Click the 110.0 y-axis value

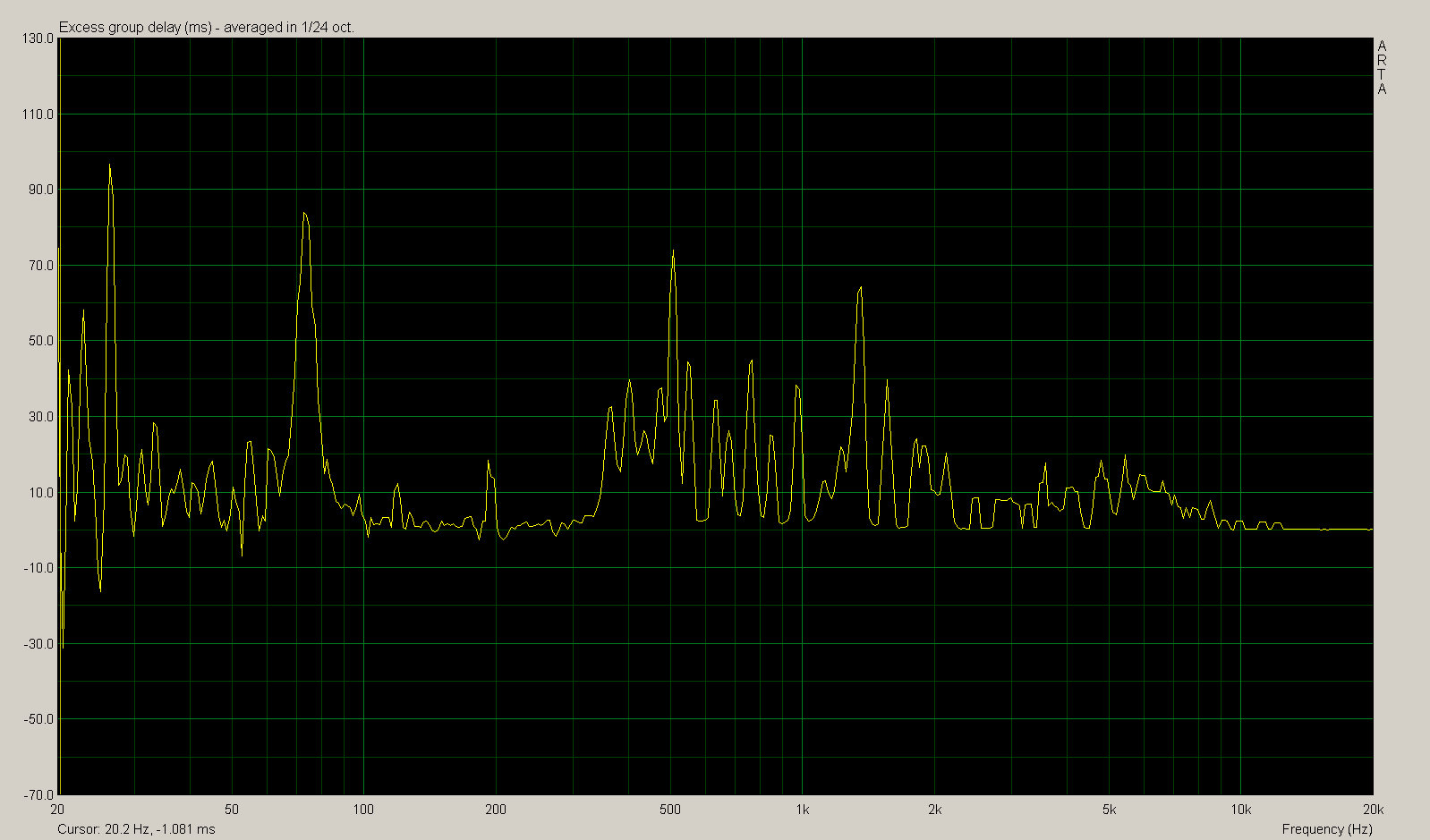coord(39,115)
